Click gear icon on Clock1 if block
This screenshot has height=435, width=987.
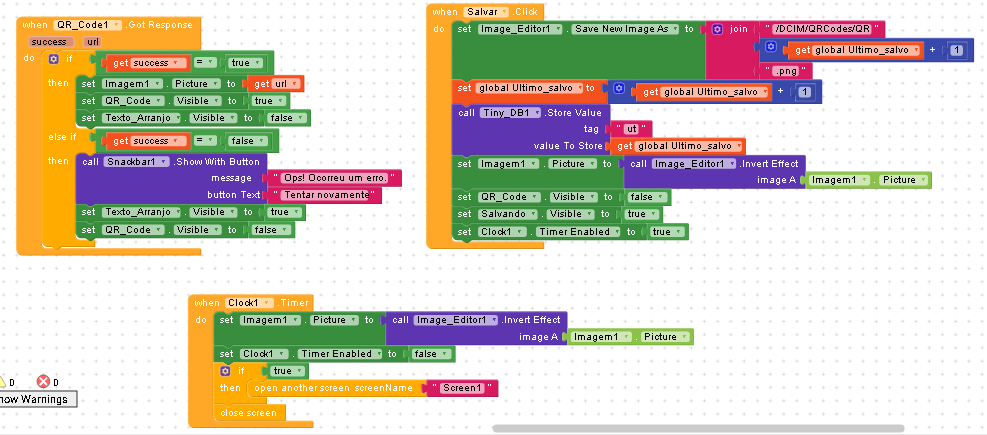pyautogui.click(x=225, y=371)
